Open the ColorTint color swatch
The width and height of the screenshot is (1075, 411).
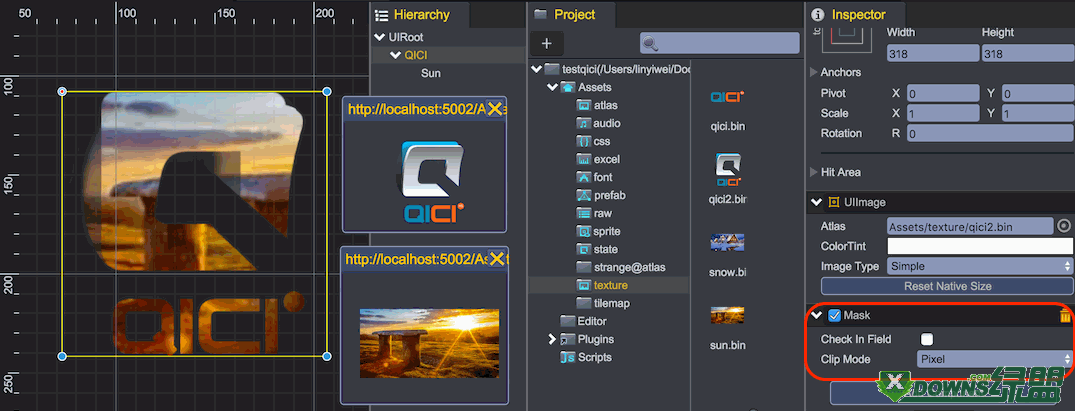tap(980, 246)
